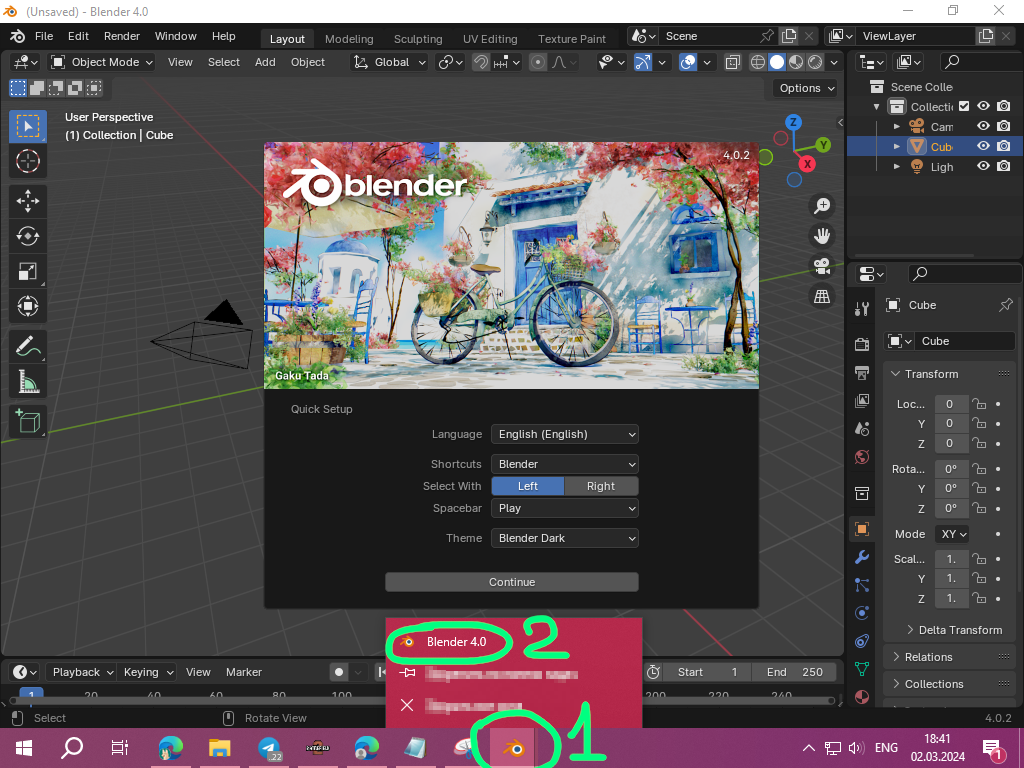Choose the Add Cube tool
Screen dimensions: 1024x768
[x=27, y=421]
